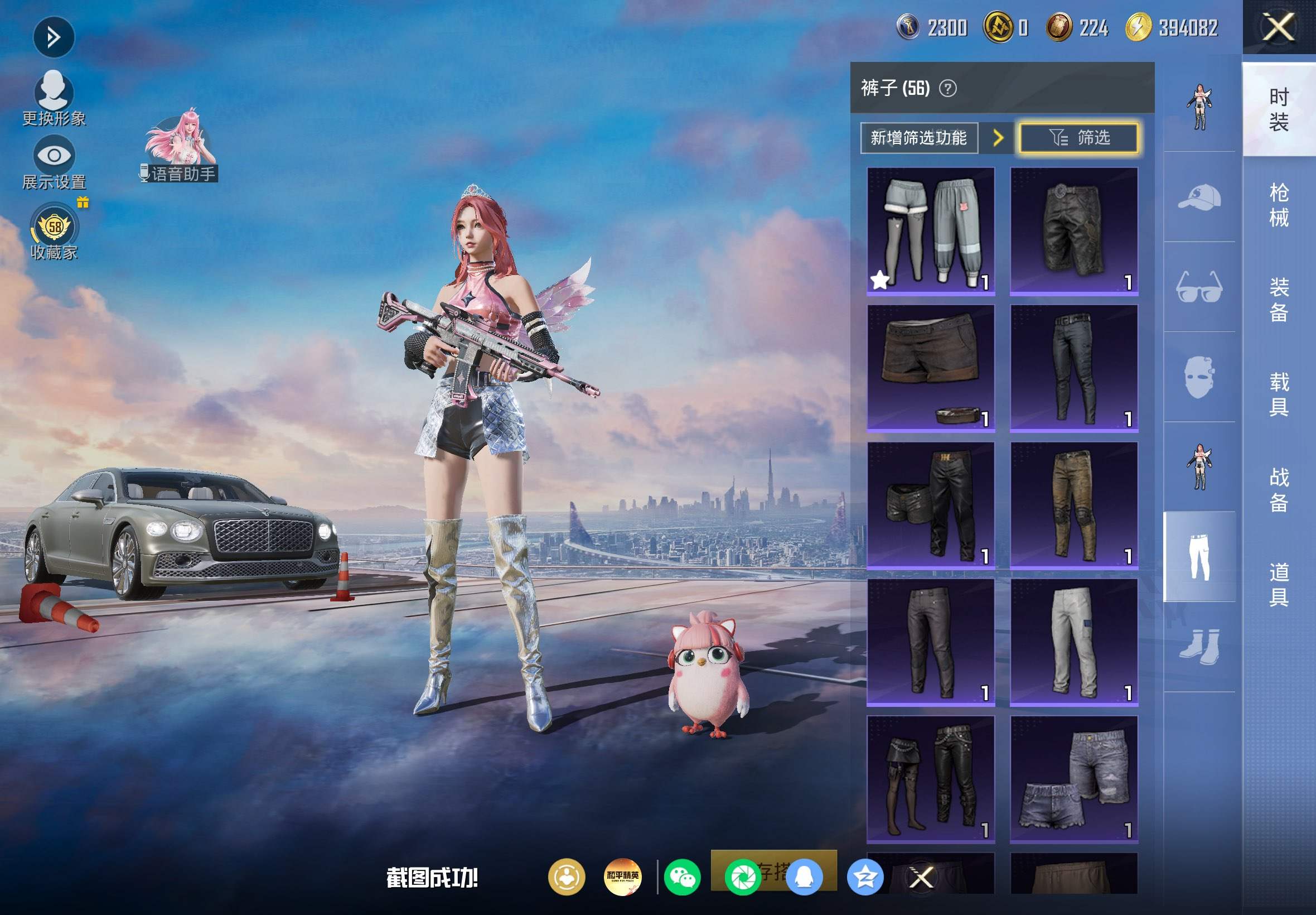
Task: Share screenshot to QQ Zone star icon
Action: tap(864, 877)
